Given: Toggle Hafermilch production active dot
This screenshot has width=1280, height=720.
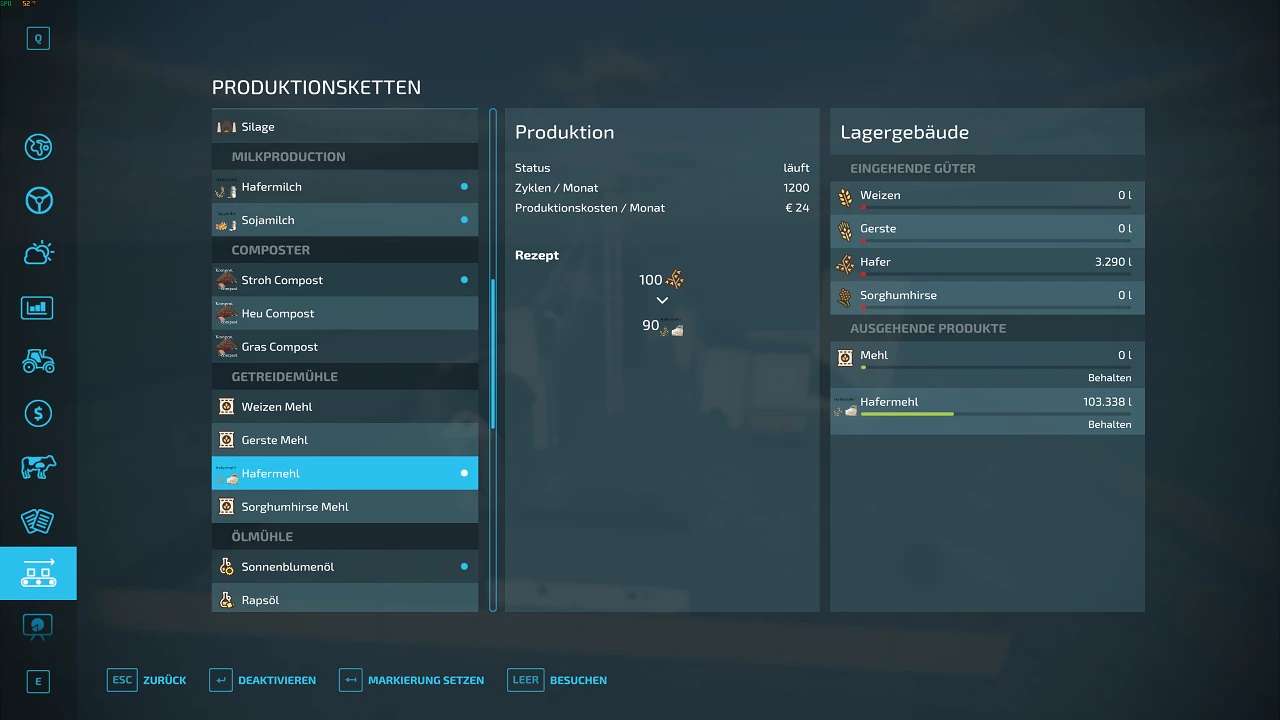Looking at the screenshot, I should pyautogui.click(x=464, y=187).
